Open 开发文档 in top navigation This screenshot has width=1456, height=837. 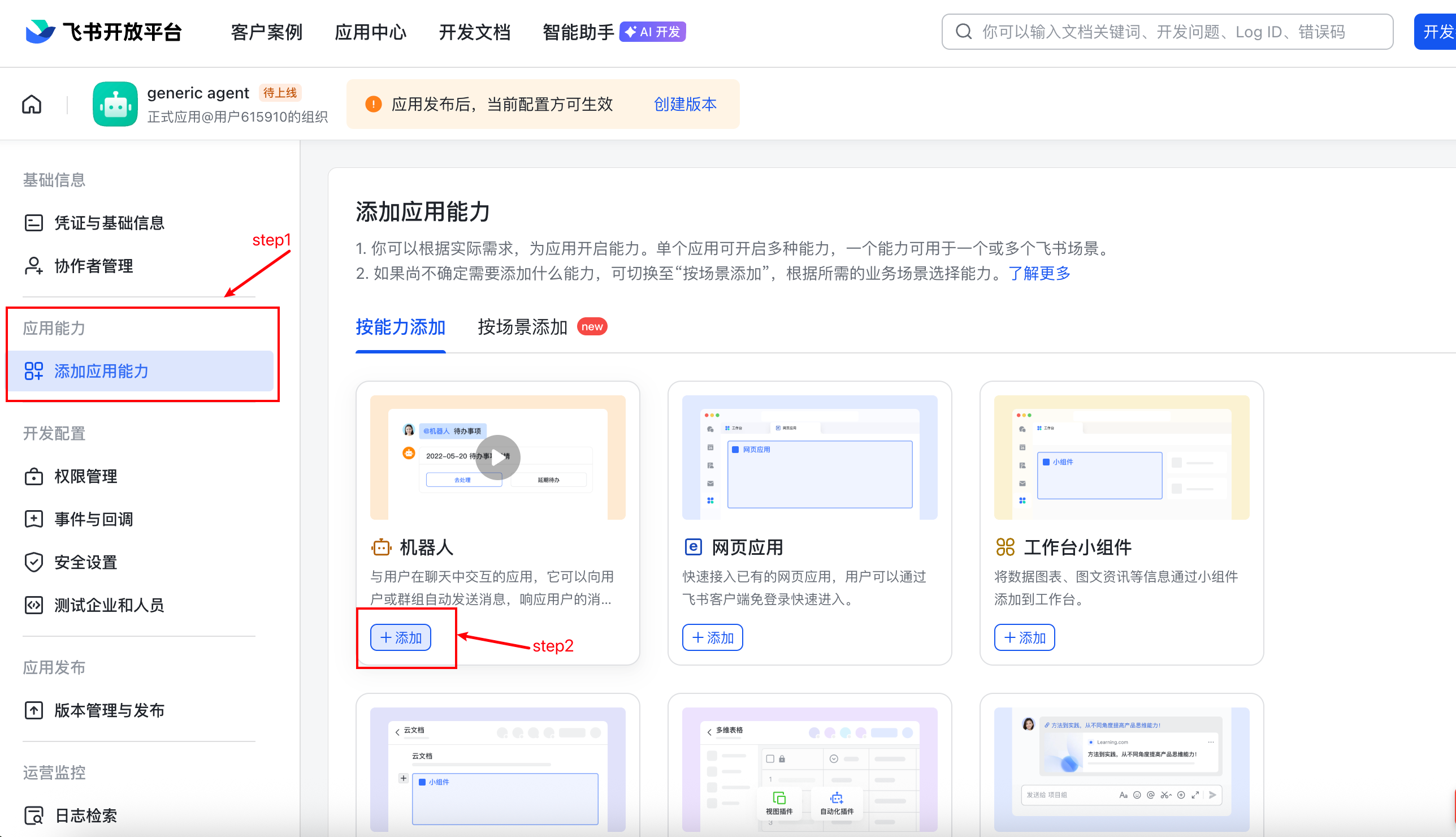click(474, 32)
